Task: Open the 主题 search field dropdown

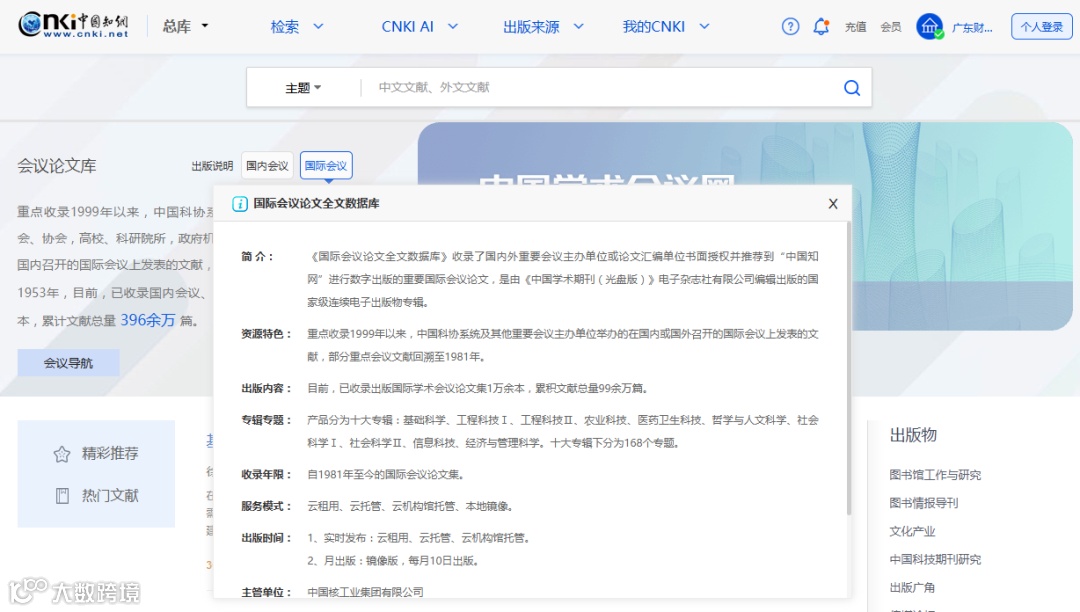Action: coord(303,88)
